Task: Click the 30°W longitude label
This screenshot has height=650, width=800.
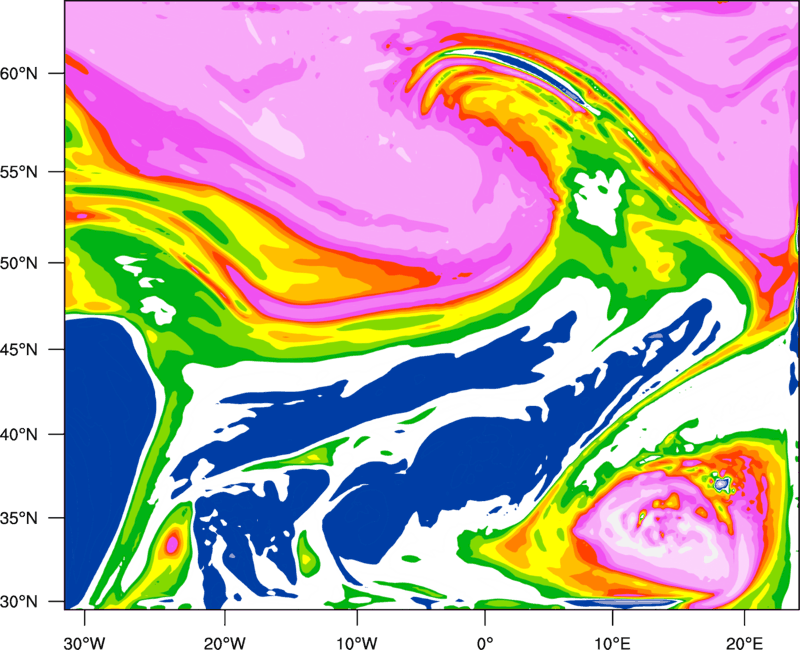Action: [x=85, y=643]
